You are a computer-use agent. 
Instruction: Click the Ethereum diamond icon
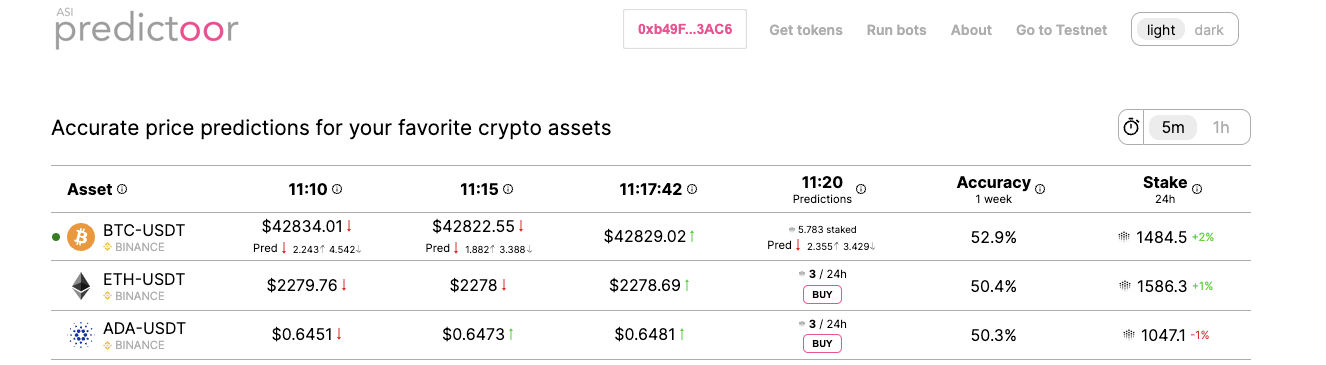tap(80, 286)
